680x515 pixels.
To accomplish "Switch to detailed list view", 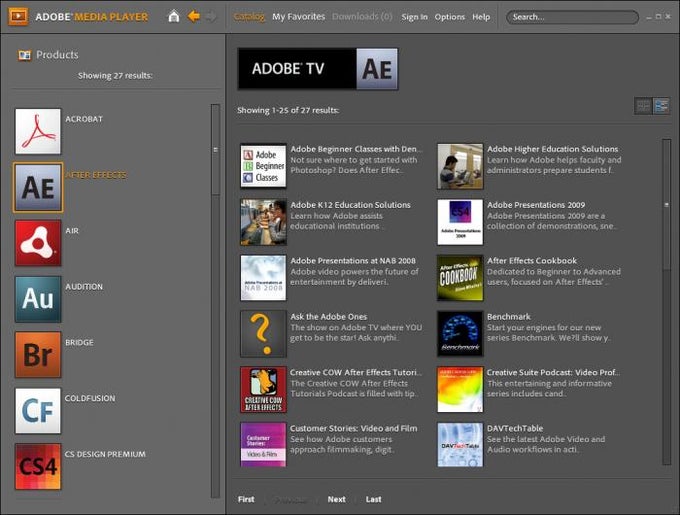I will 661,106.
